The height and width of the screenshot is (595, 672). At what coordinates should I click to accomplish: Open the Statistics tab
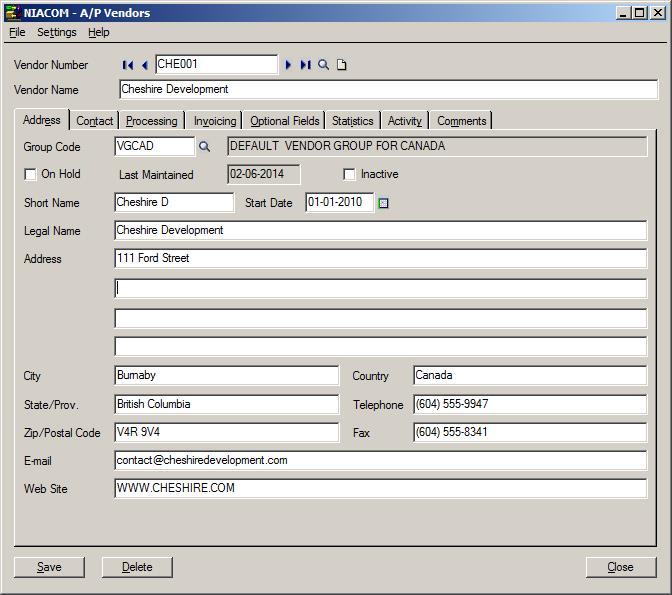coord(352,121)
